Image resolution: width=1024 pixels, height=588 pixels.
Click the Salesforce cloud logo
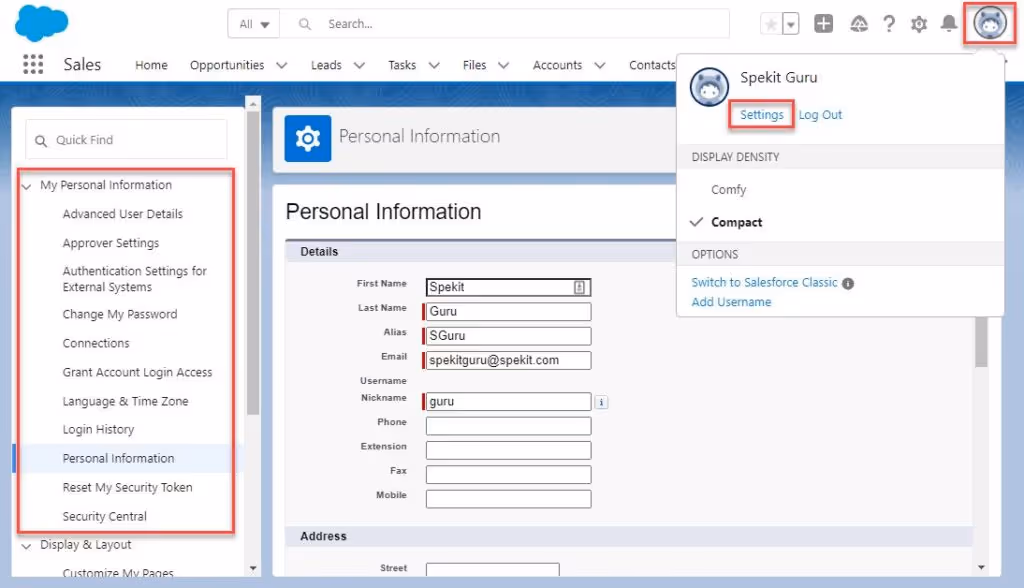pos(41,22)
